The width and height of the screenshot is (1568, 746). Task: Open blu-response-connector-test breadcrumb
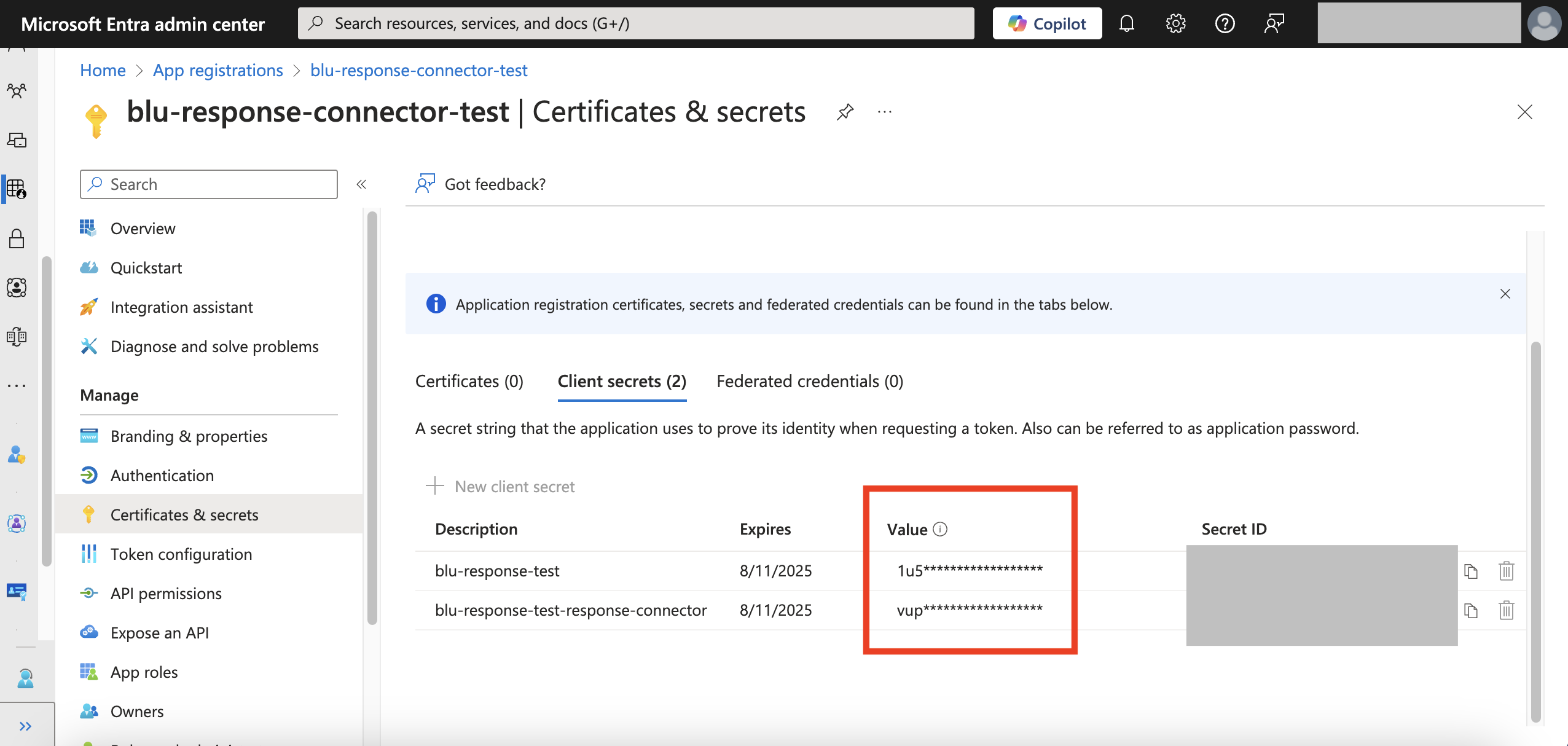pos(418,70)
